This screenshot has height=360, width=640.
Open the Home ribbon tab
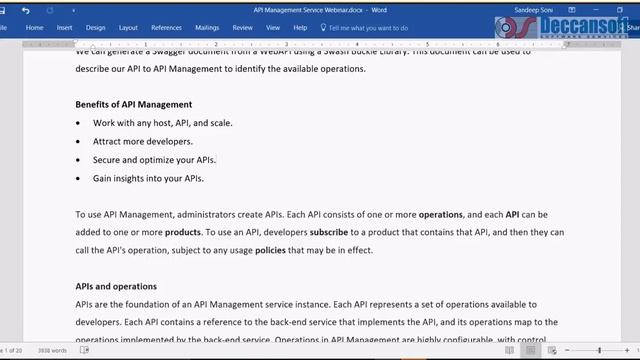34,28
